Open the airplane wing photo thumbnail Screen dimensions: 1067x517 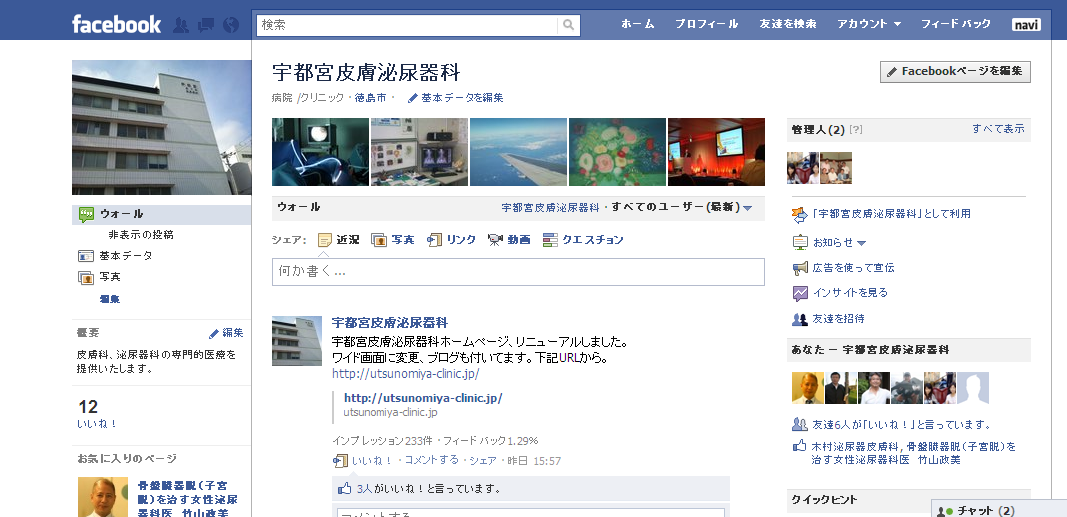click(x=518, y=152)
